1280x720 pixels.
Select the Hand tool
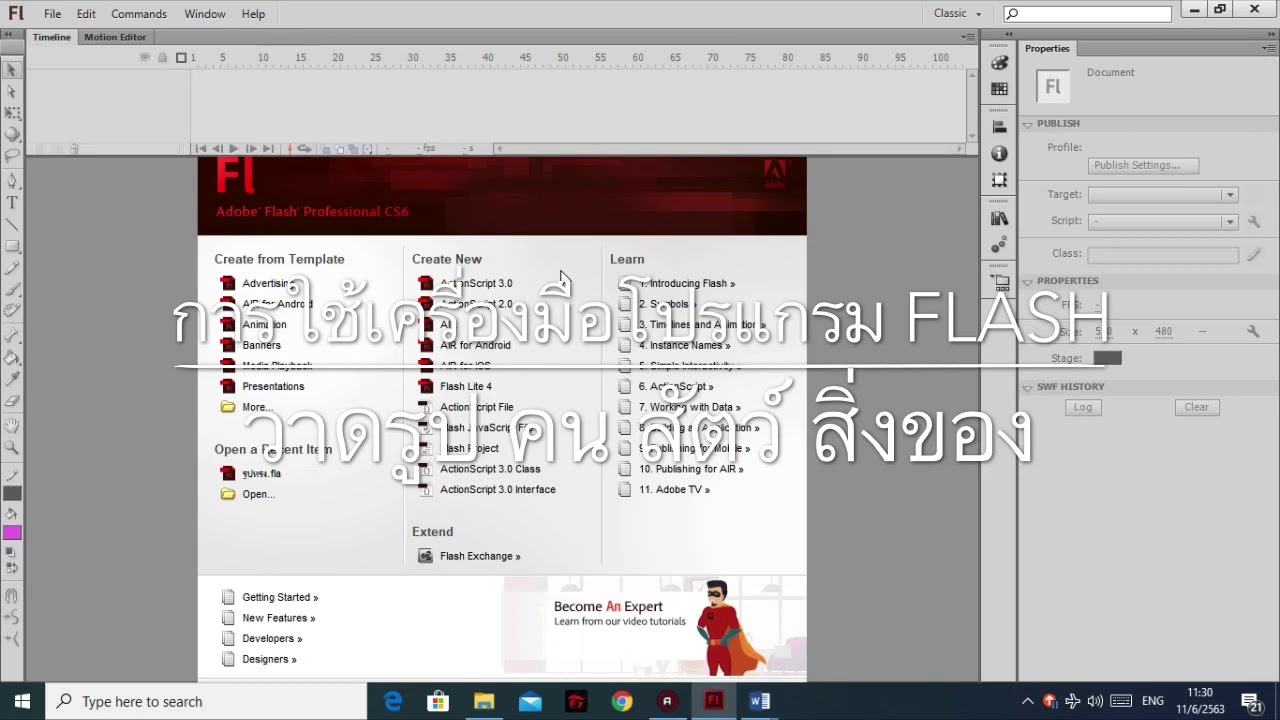click(12, 427)
